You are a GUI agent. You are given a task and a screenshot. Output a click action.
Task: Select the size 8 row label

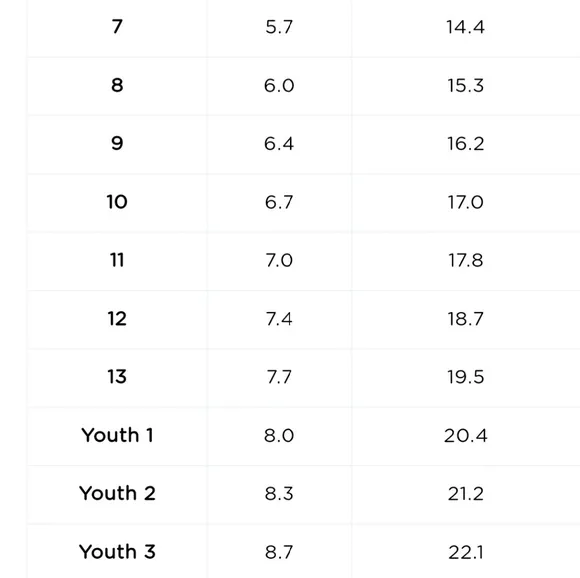(117, 85)
